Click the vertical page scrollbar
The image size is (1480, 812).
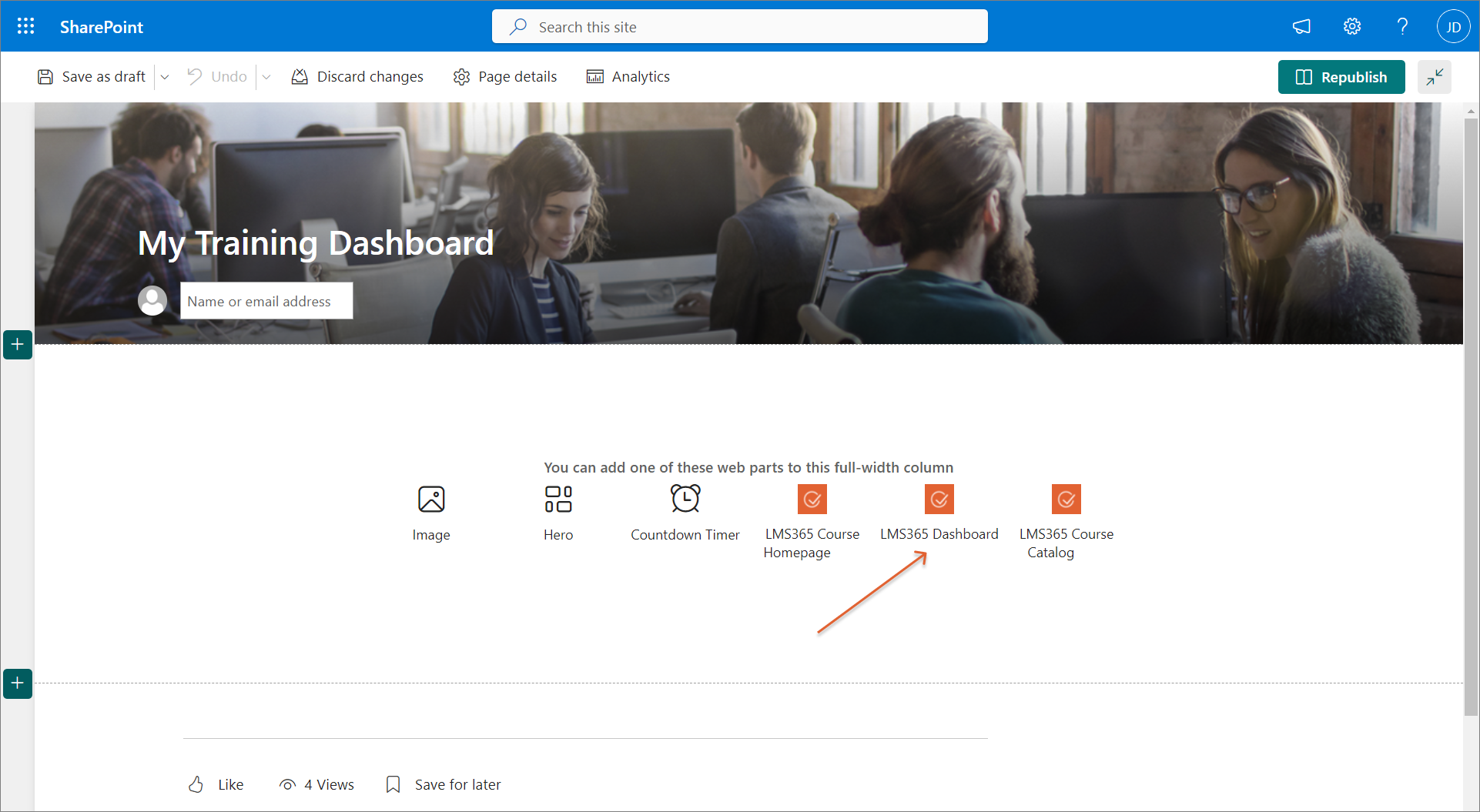coord(1472,416)
